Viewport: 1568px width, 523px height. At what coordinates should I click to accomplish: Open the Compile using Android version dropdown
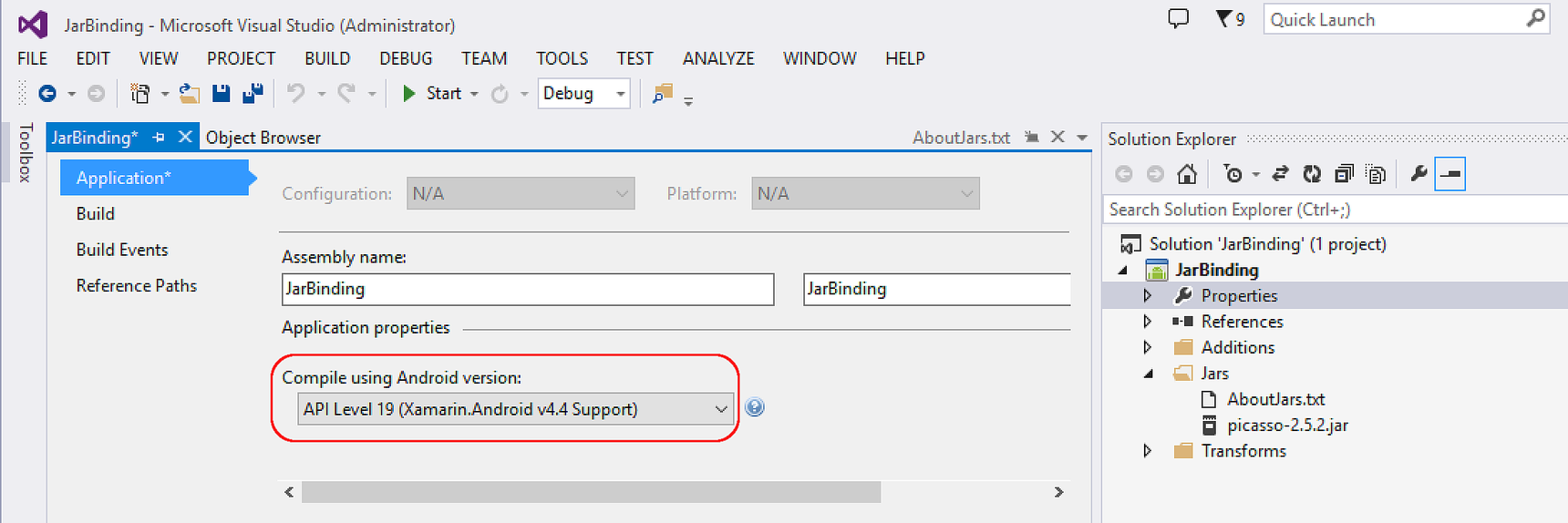[x=516, y=409]
